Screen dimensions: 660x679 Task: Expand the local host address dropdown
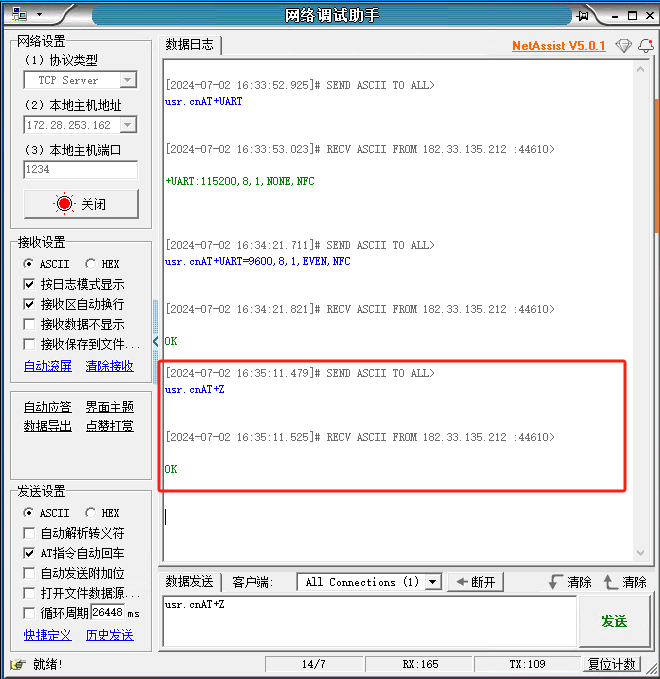[x=128, y=125]
